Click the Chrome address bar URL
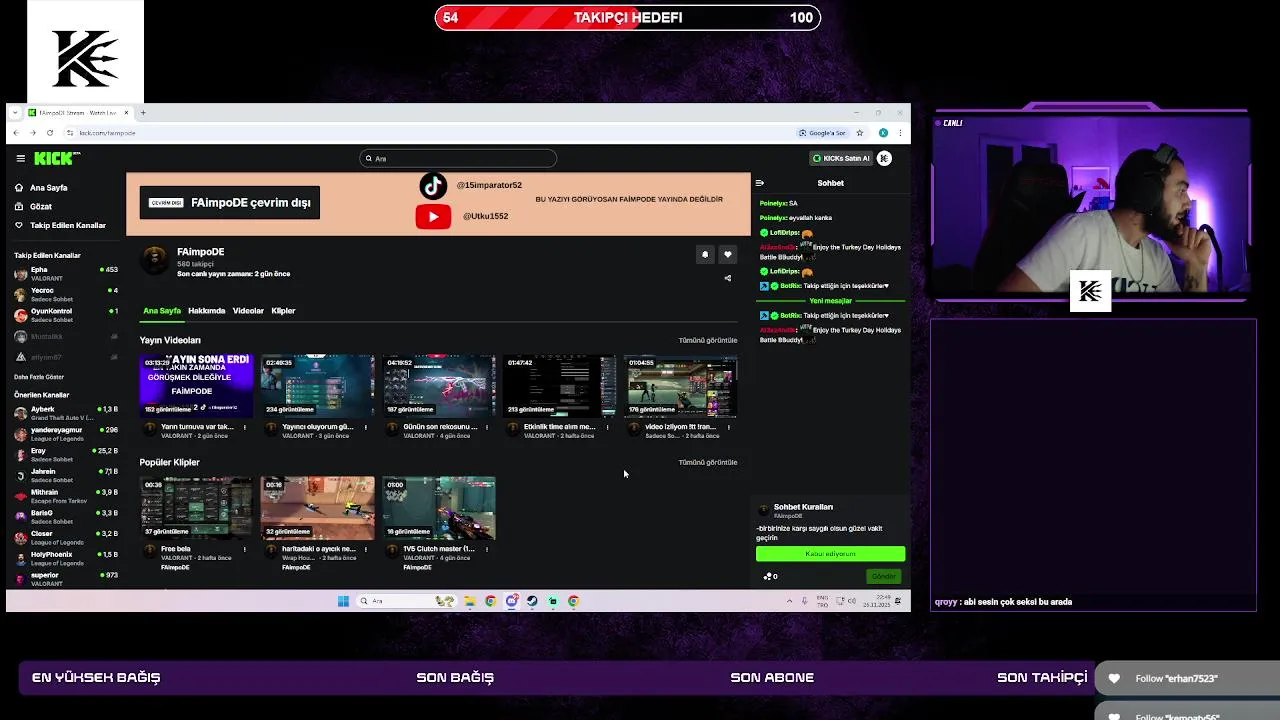 108,133
